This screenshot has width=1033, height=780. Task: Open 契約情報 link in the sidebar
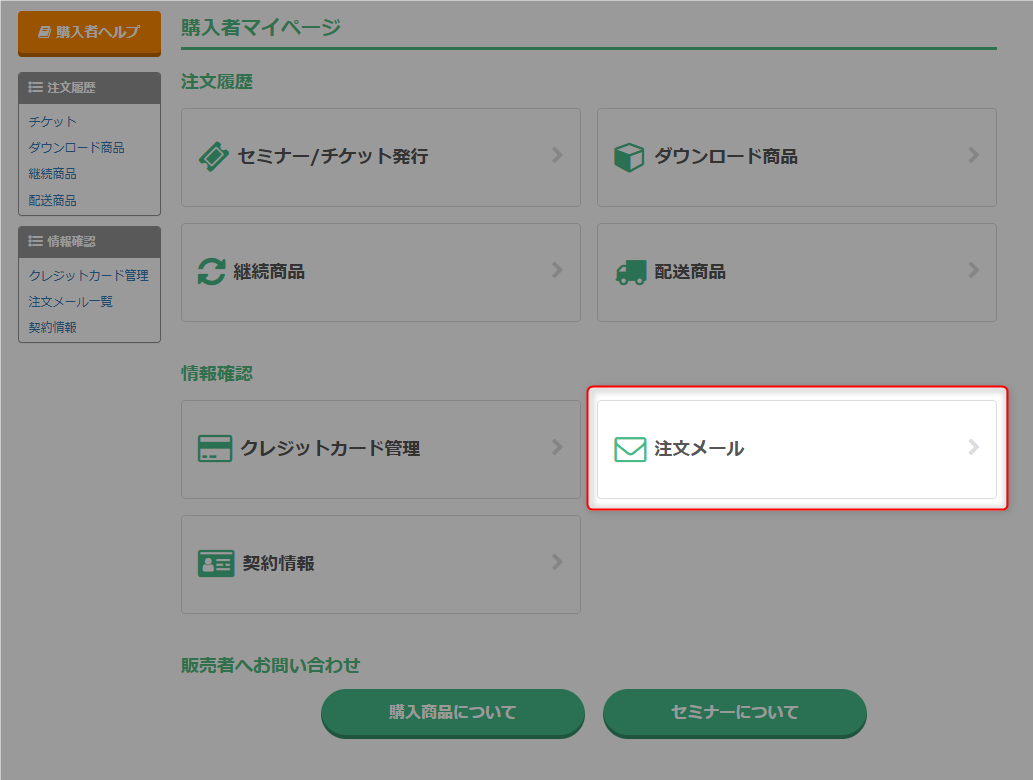[53, 327]
